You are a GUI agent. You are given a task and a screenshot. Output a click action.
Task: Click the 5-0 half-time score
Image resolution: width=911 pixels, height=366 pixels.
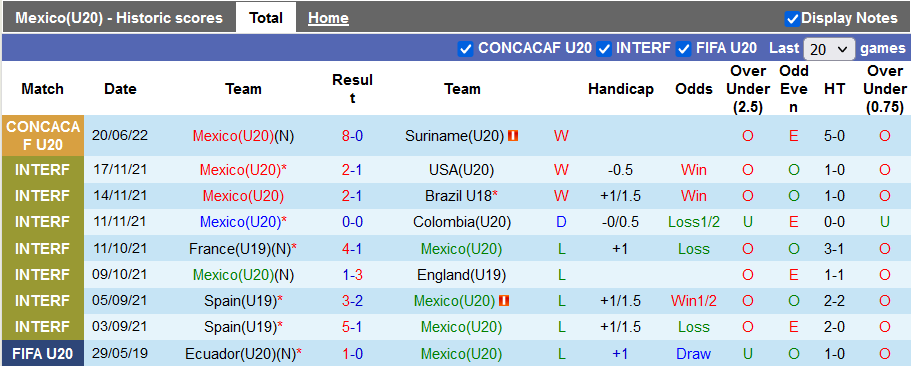[x=834, y=136]
